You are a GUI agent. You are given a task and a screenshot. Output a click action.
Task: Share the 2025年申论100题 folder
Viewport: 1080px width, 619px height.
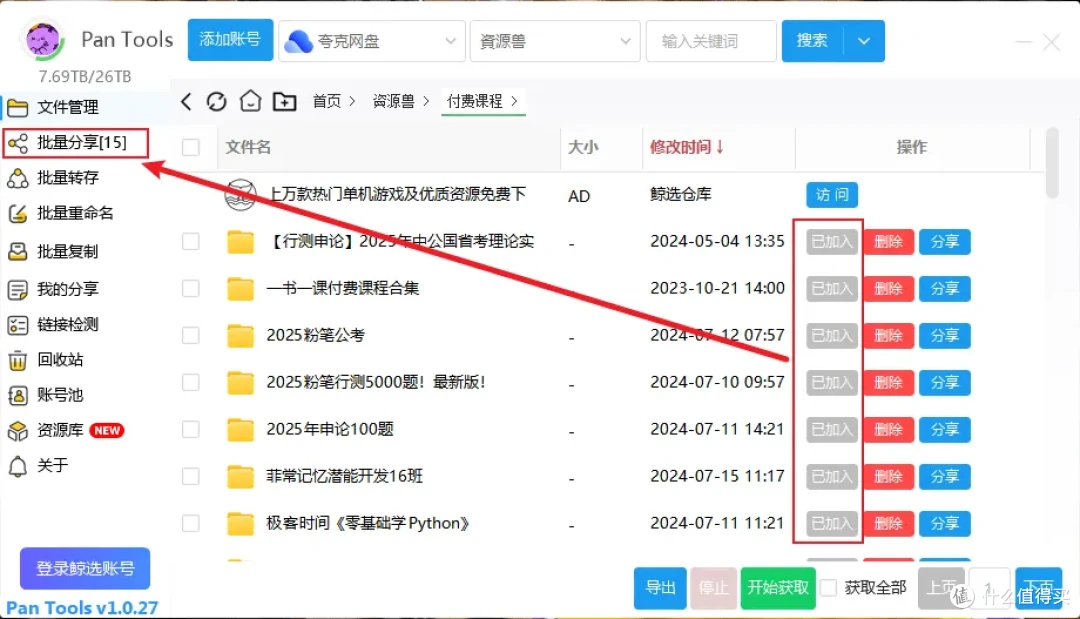click(x=944, y=430)
